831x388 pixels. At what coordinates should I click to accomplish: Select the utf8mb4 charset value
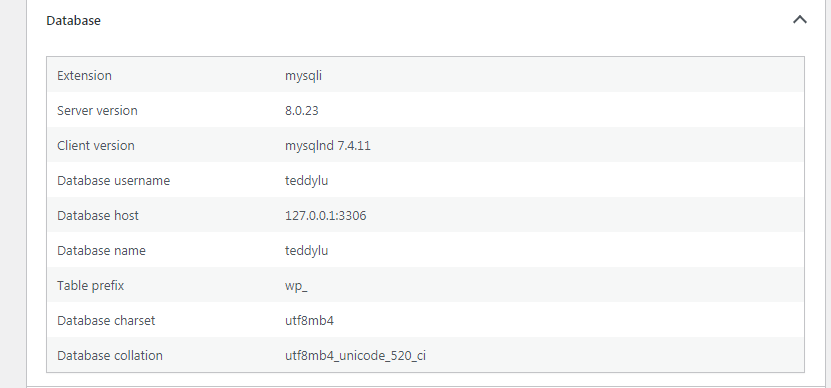pyautogui.click(x=310, y=320)
